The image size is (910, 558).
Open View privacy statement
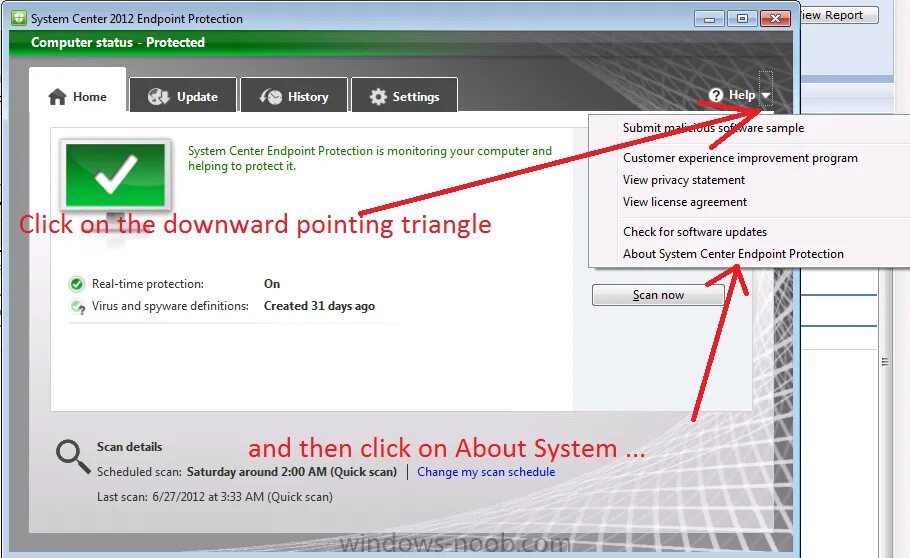pos(684,180)
